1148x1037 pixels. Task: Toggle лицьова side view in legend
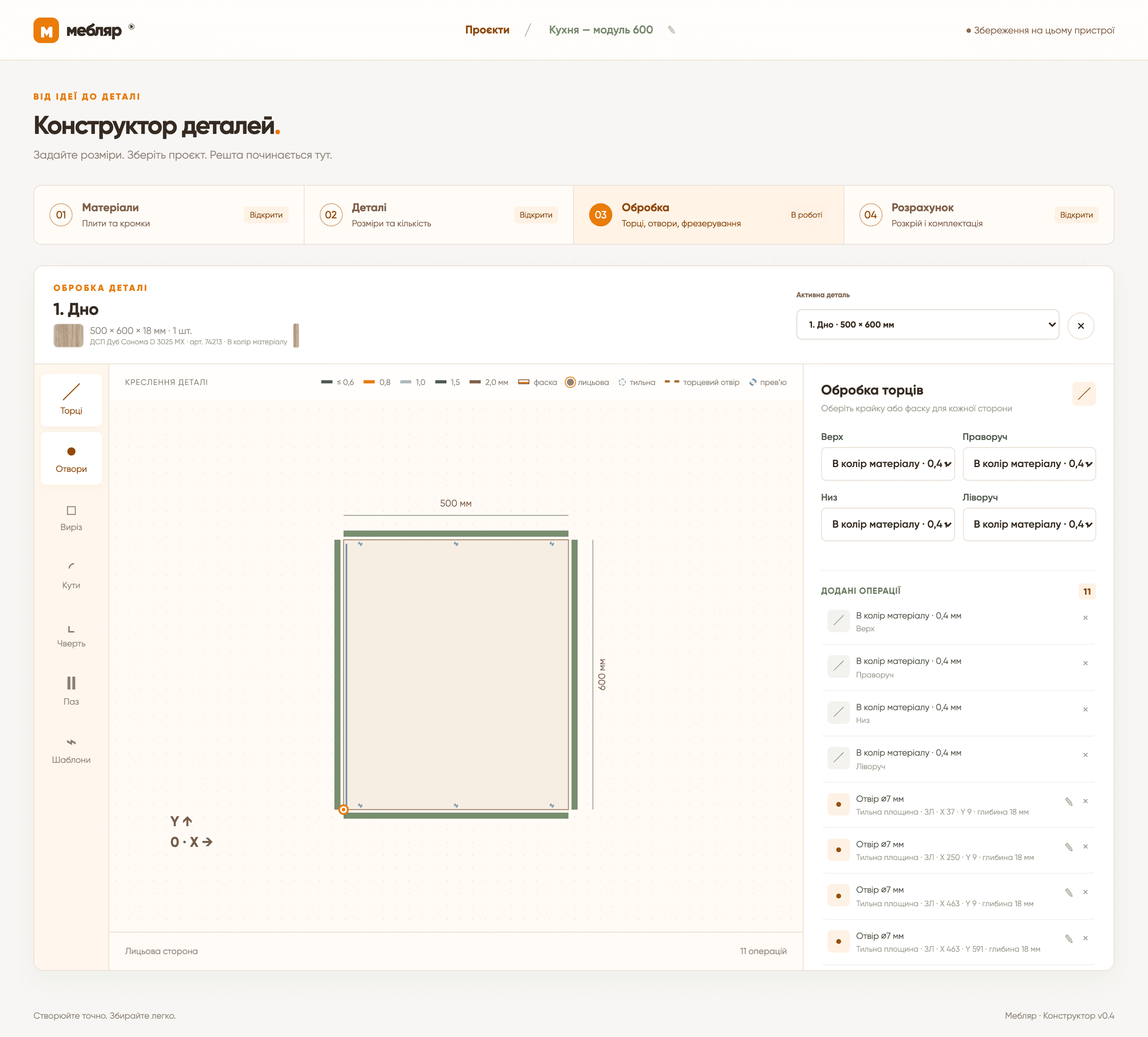pos(586,382)
